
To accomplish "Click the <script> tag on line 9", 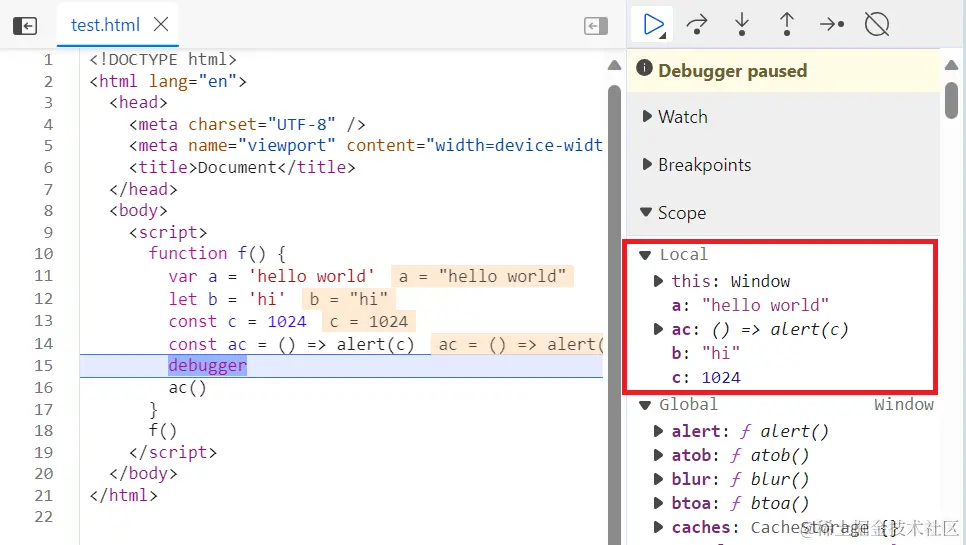I will click(168, 232).
